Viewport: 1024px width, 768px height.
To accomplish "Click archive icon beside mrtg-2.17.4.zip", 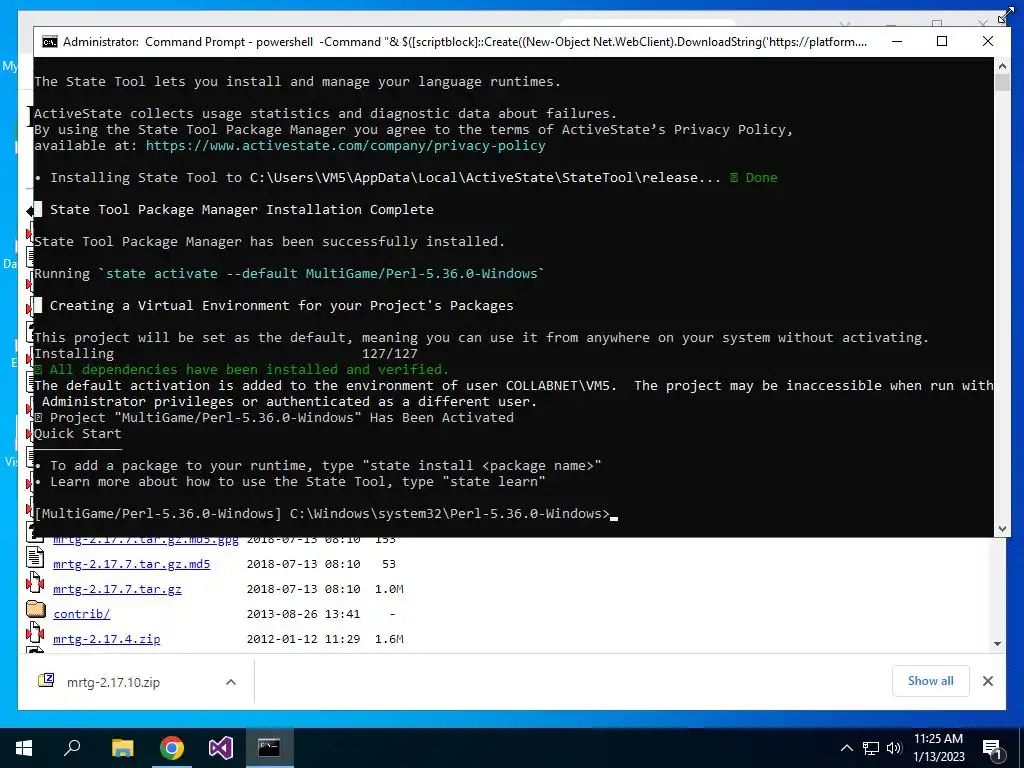I will tap(35, 633).
